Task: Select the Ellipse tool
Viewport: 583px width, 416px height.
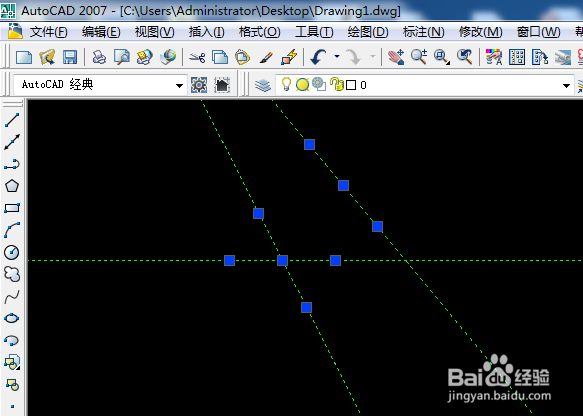Action: click(x=12, y=319)
